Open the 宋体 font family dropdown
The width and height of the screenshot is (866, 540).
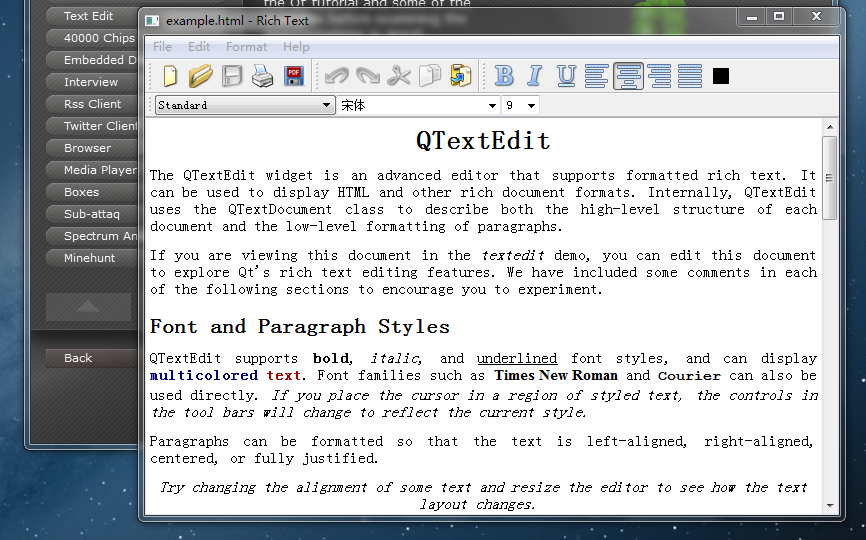click(x=418, y=105)
